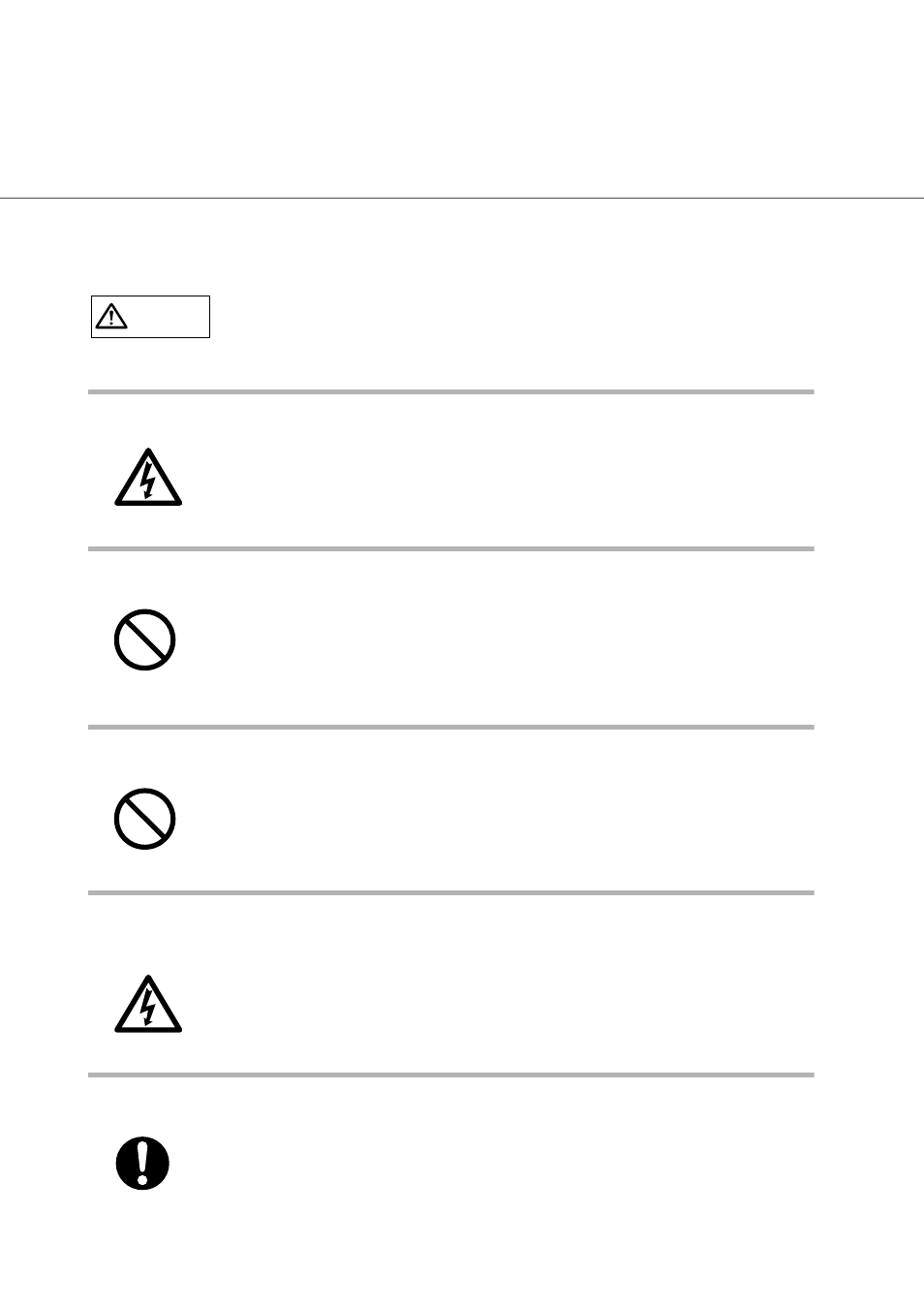Click the gray divider above the upper shock triangle
The width and height of the screenshot is (924, 1308).
[x=451, y=392]
